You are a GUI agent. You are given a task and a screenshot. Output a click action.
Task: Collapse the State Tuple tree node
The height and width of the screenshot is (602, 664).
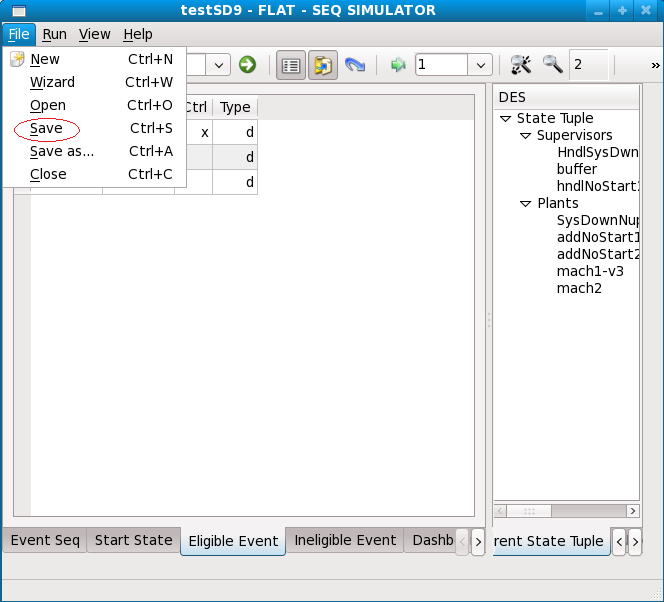click(506, 119)
